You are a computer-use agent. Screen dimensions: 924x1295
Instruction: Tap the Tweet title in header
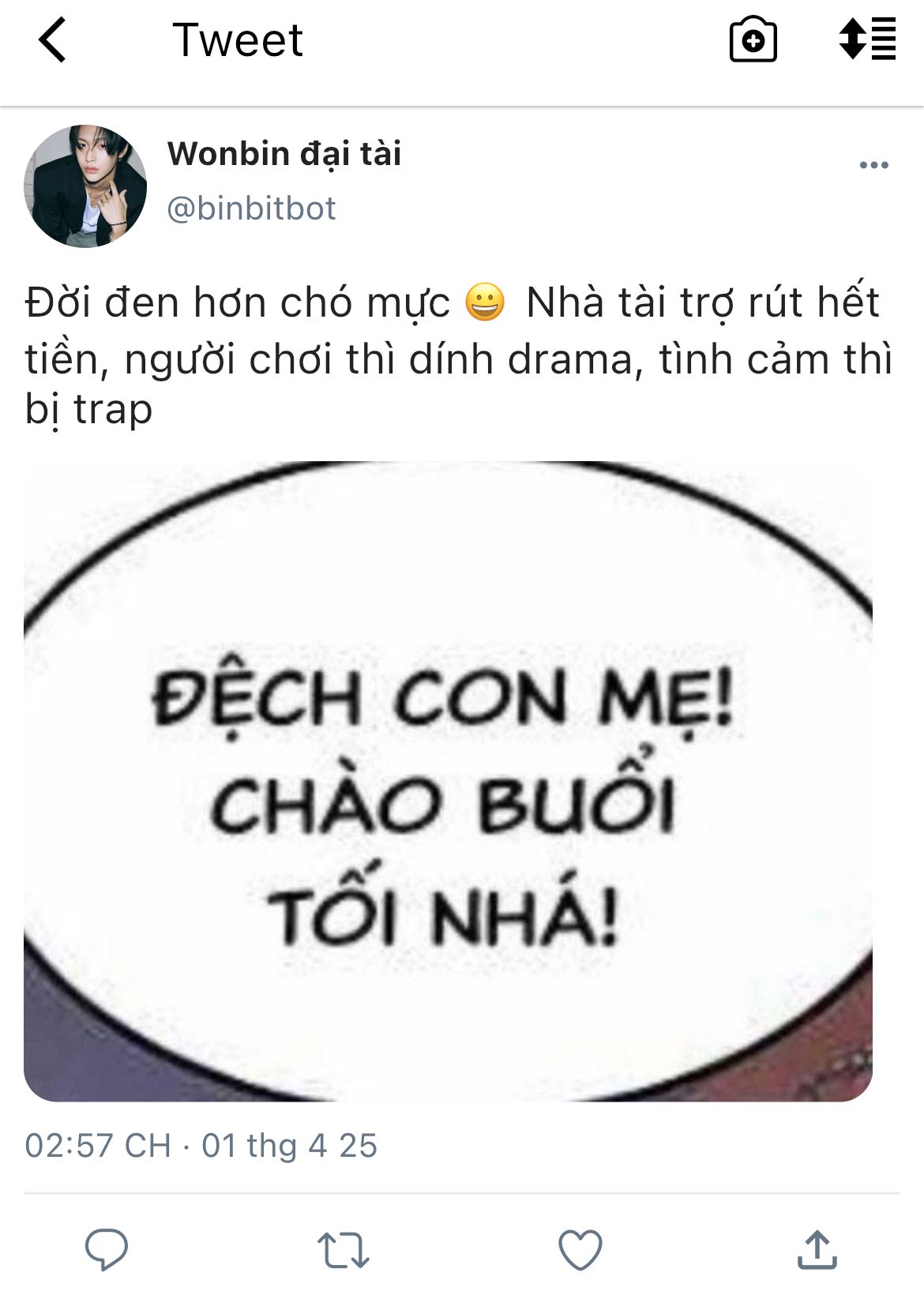click(238, 40)
